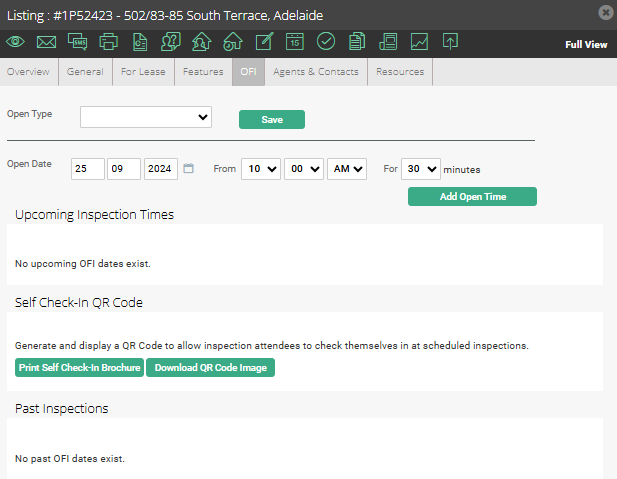617x479 pixels.
Task: Switch to the Features tab
Action: 203,72
